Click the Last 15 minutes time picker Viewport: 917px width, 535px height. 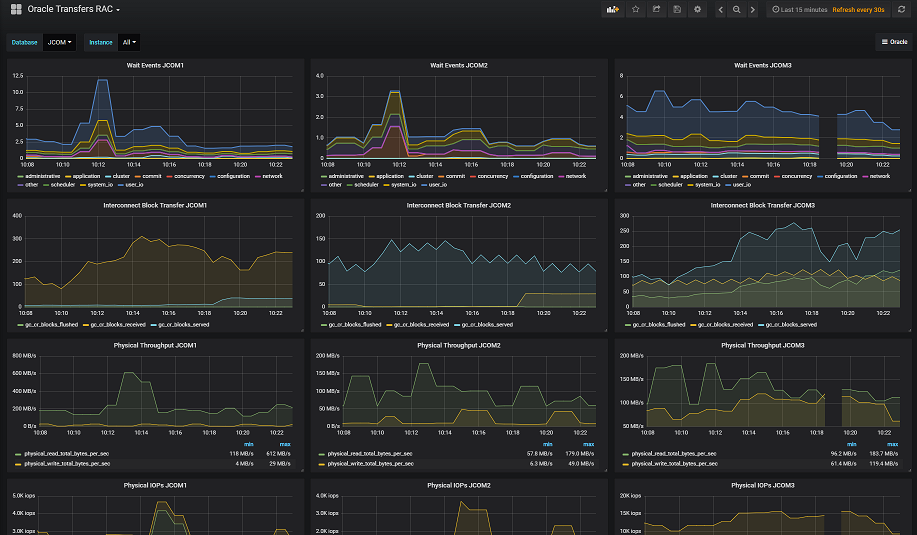(x=799, y=9)
